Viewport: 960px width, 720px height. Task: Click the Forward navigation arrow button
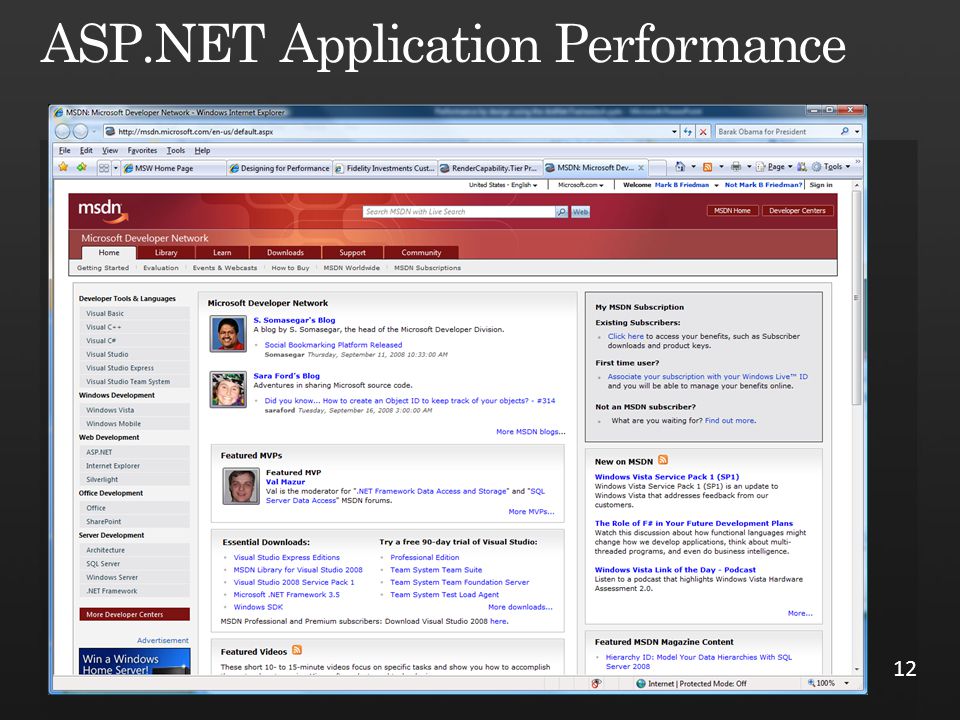(80, 131)
